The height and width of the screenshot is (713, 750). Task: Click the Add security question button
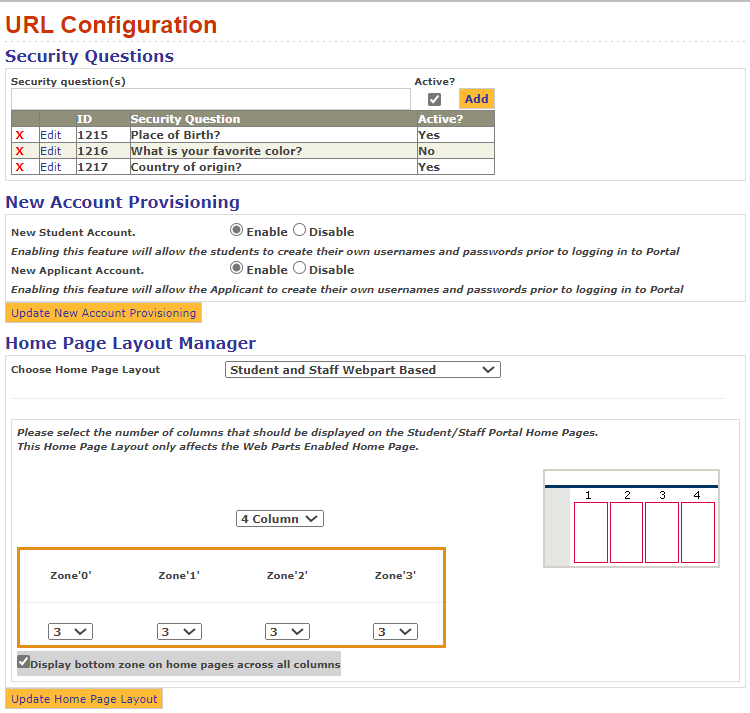[x=476, y=99]
